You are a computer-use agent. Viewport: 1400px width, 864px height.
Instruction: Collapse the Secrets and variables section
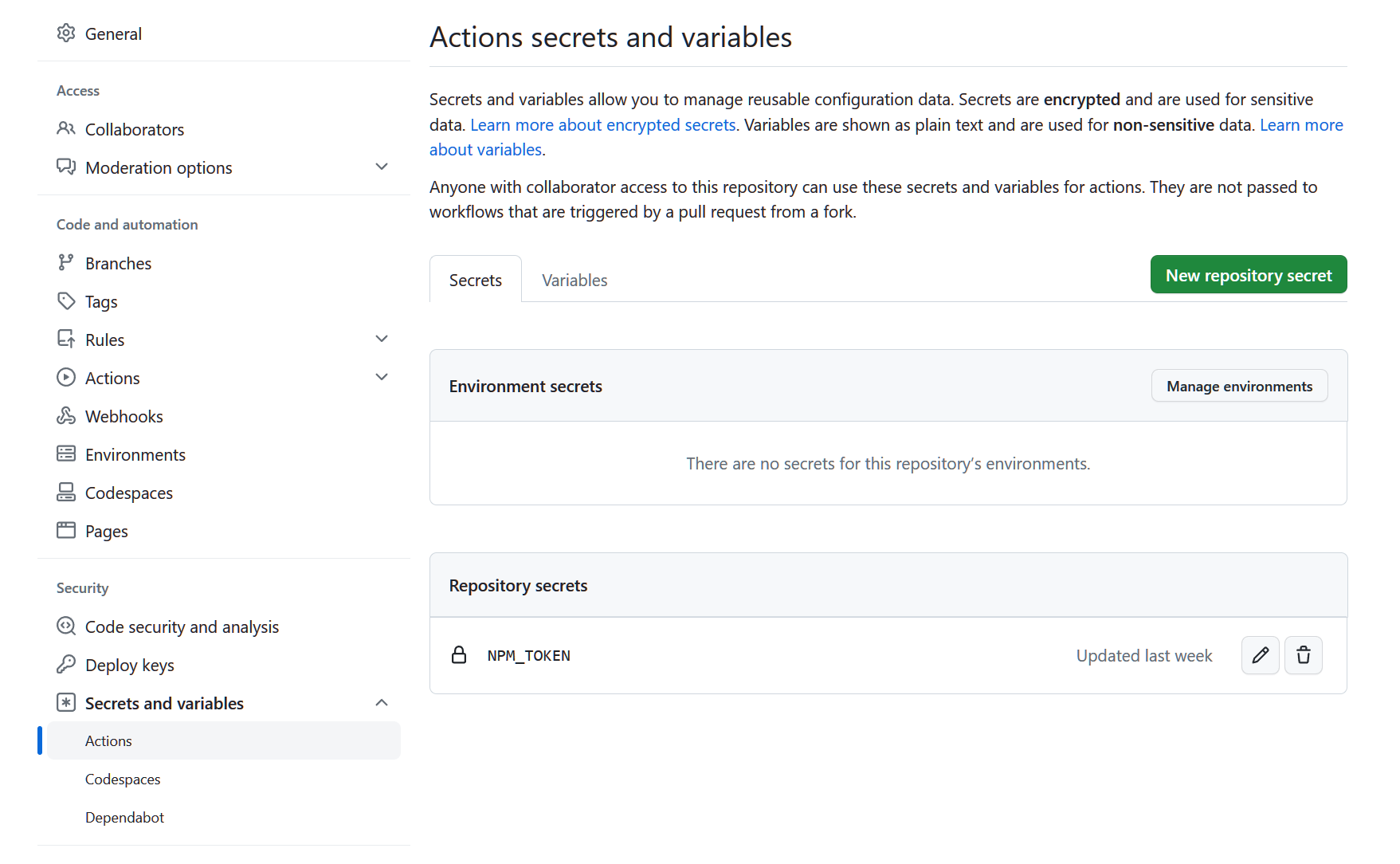coord(382,703)
